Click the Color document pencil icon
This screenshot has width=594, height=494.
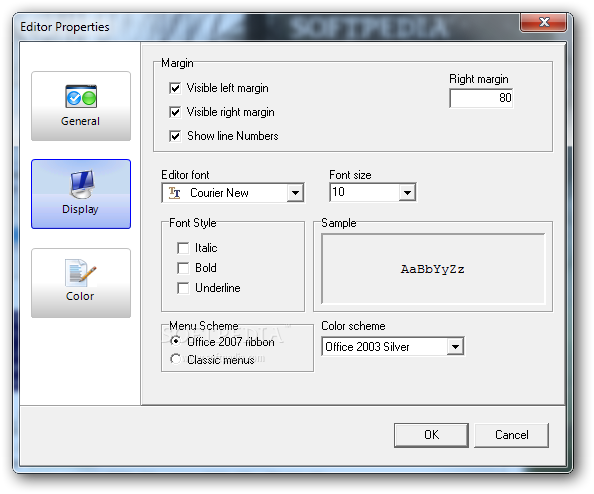tap(80, 273)
